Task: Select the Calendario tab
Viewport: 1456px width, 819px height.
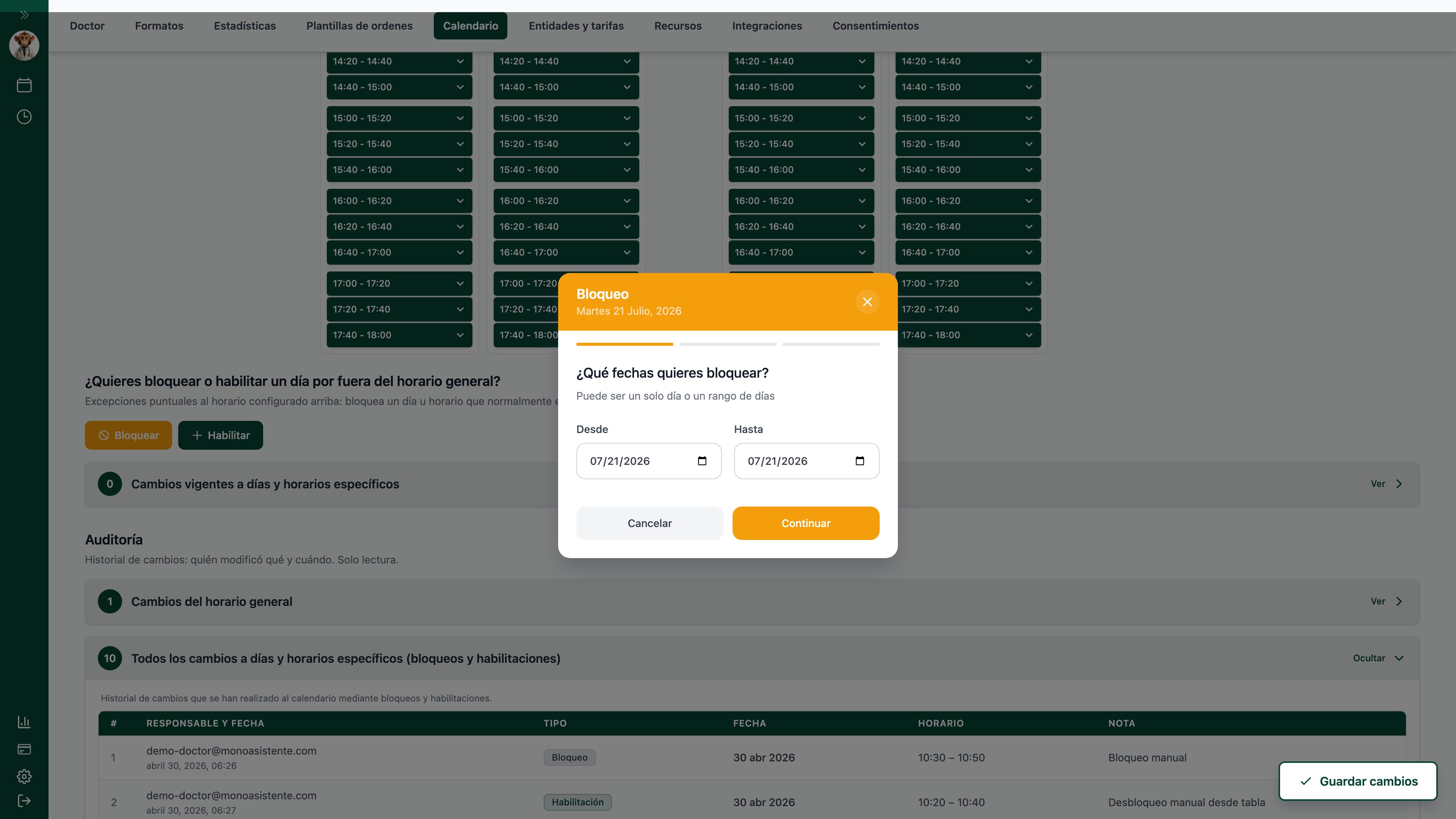Action: click(470, 25)
